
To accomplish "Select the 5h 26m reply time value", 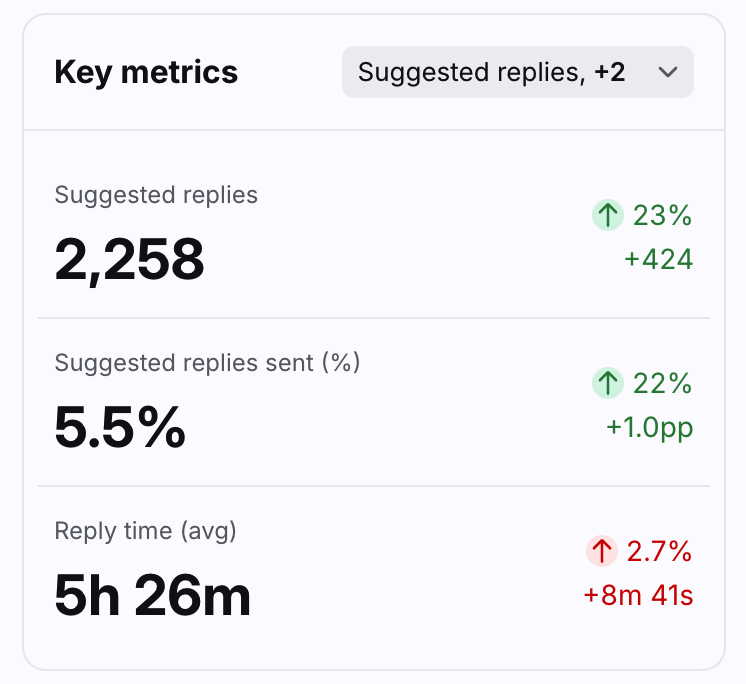I will 152,596.
